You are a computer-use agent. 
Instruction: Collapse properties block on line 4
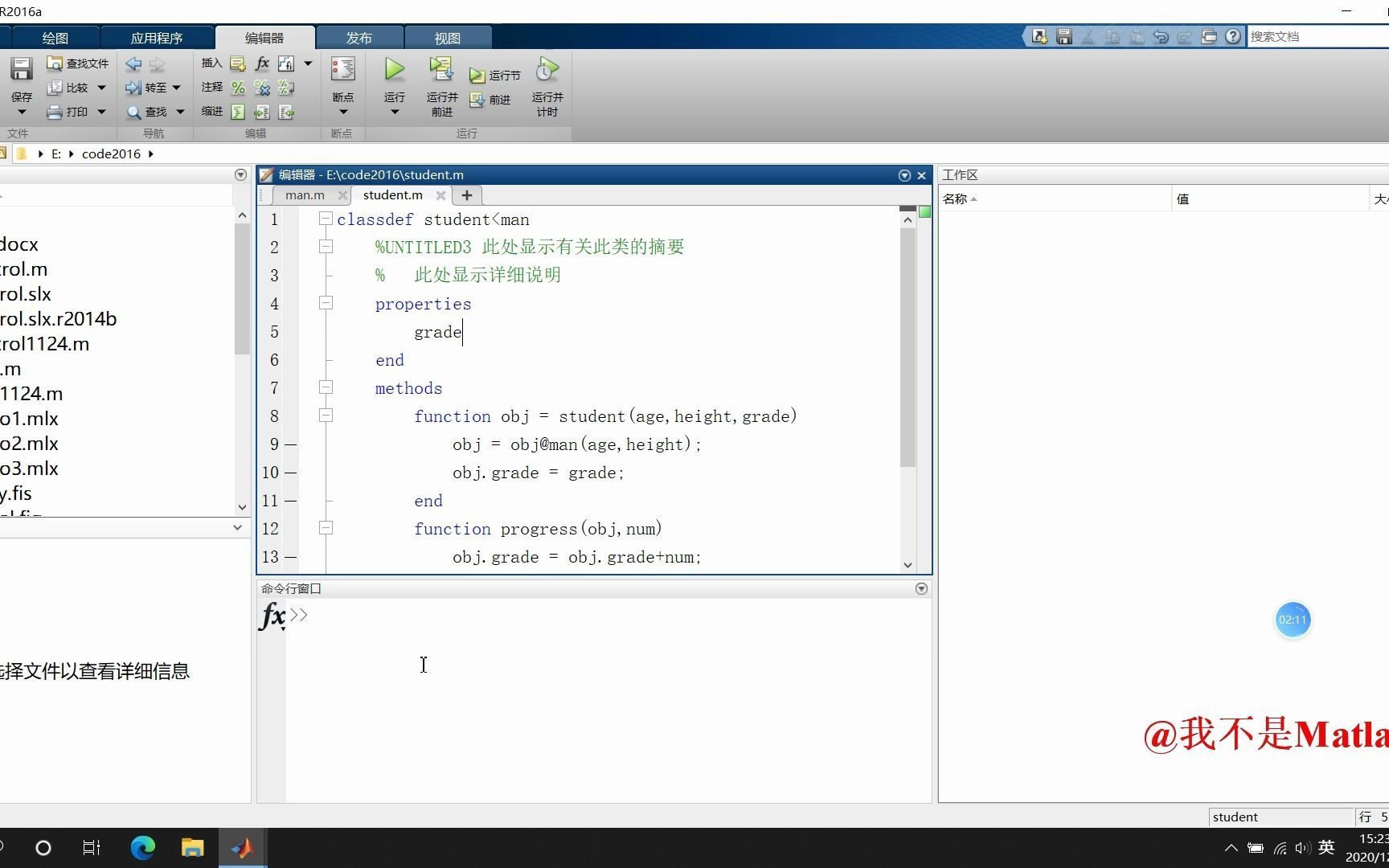pos(326,303)
